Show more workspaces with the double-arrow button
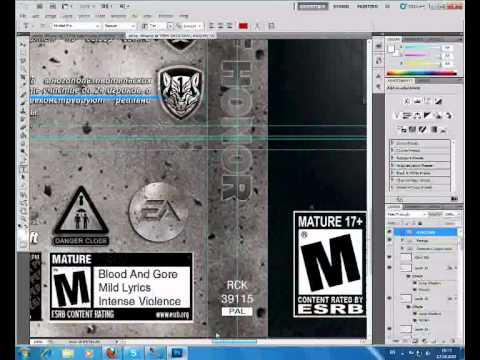 (388, 6)
